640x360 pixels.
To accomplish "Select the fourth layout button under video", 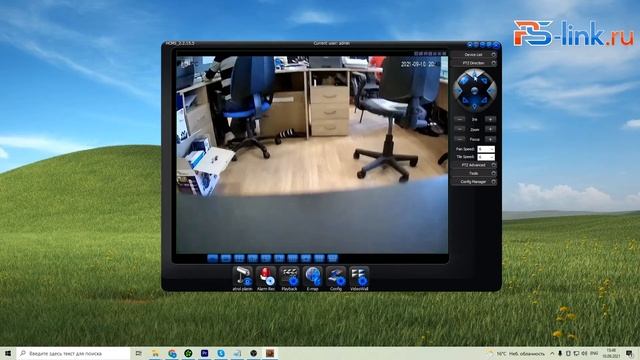I will 253,258.
